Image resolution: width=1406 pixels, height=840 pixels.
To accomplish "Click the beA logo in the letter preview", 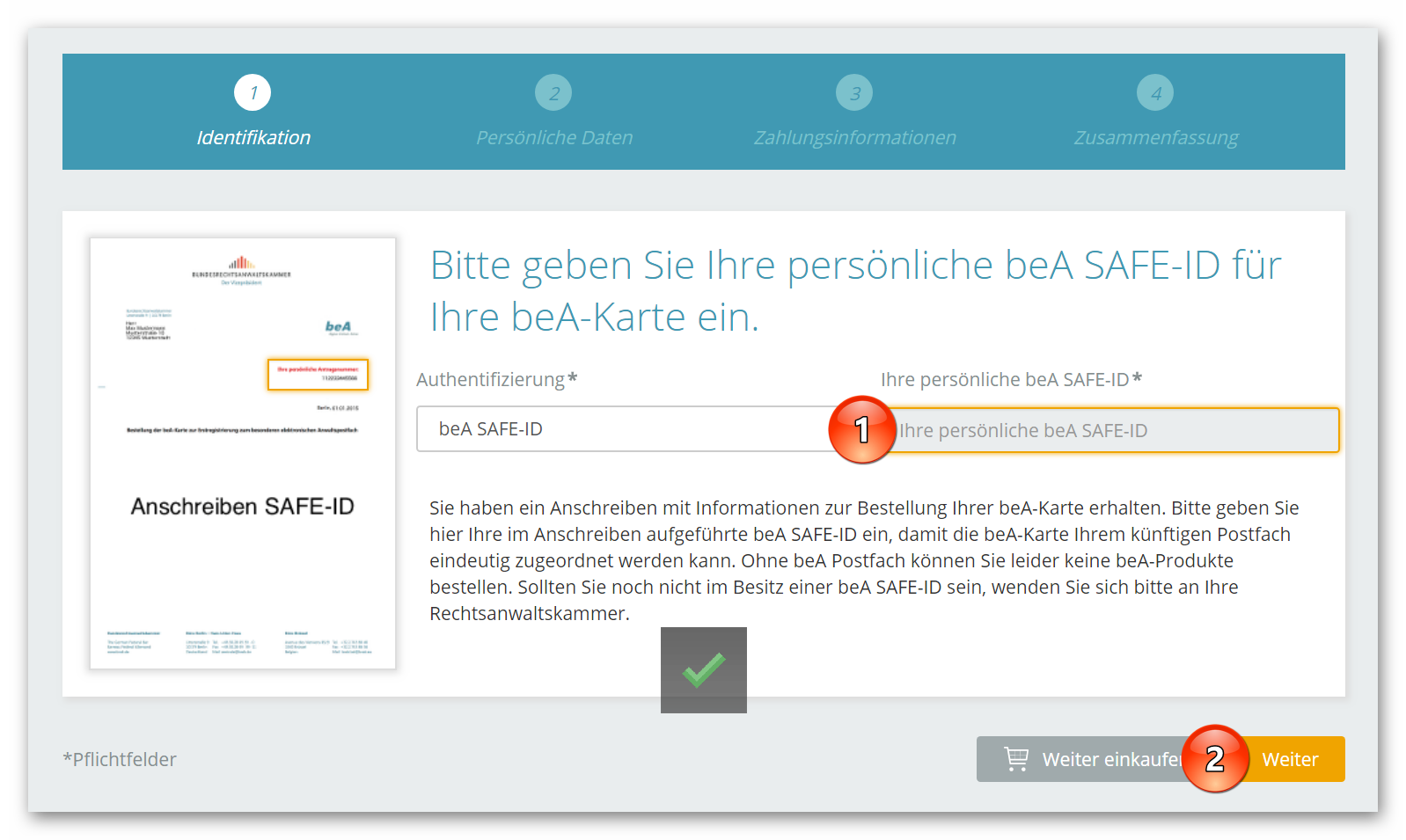I will (x=339, y=326).
